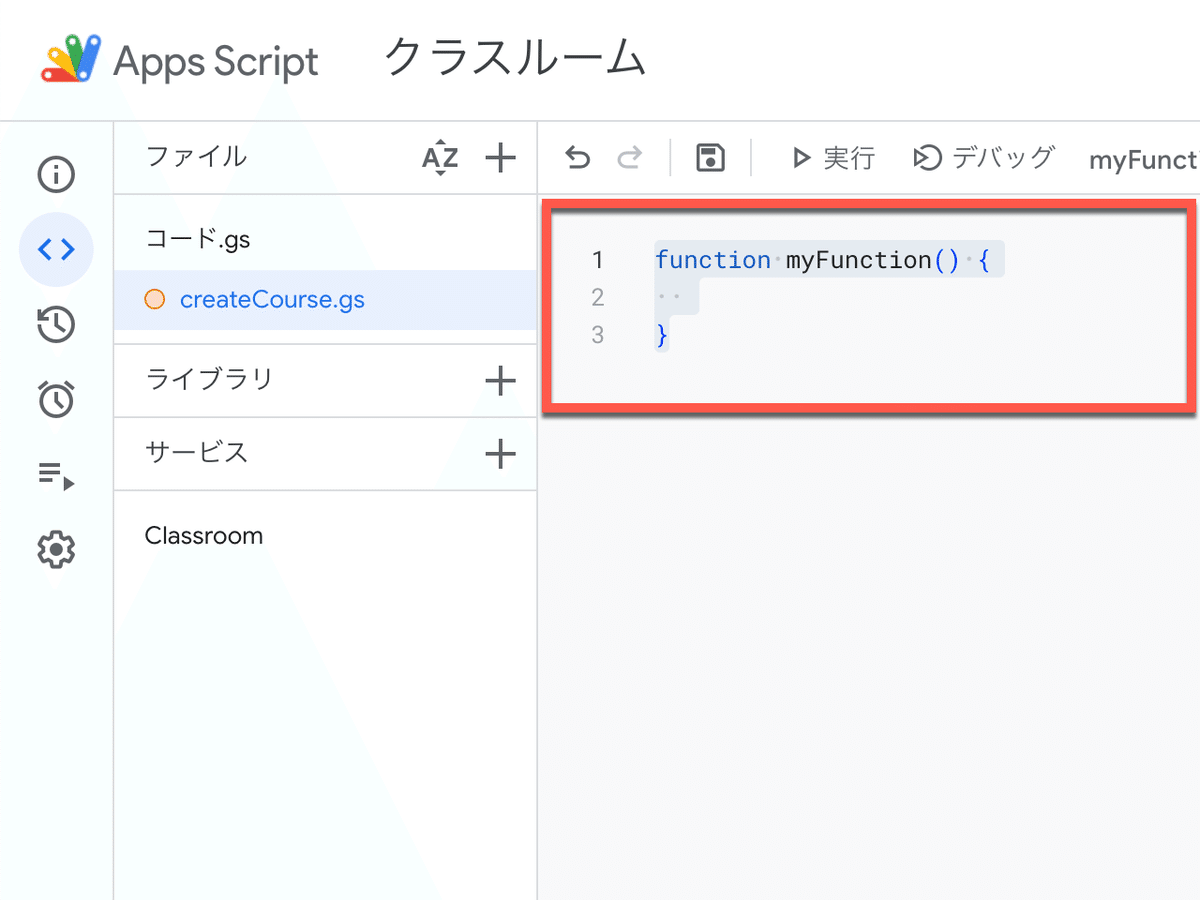This screenshot has width=1200, height=900.
Task: Save the project with floppy disk icon
Action: [x=711, y=158]
